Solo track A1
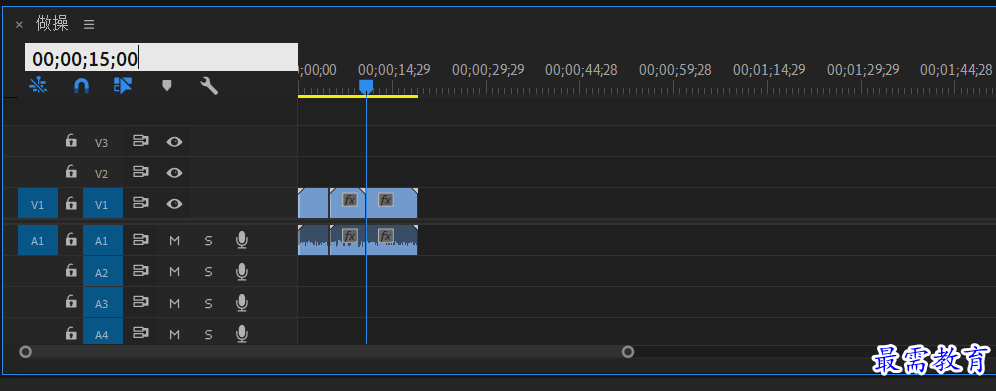 click(208, 240)
